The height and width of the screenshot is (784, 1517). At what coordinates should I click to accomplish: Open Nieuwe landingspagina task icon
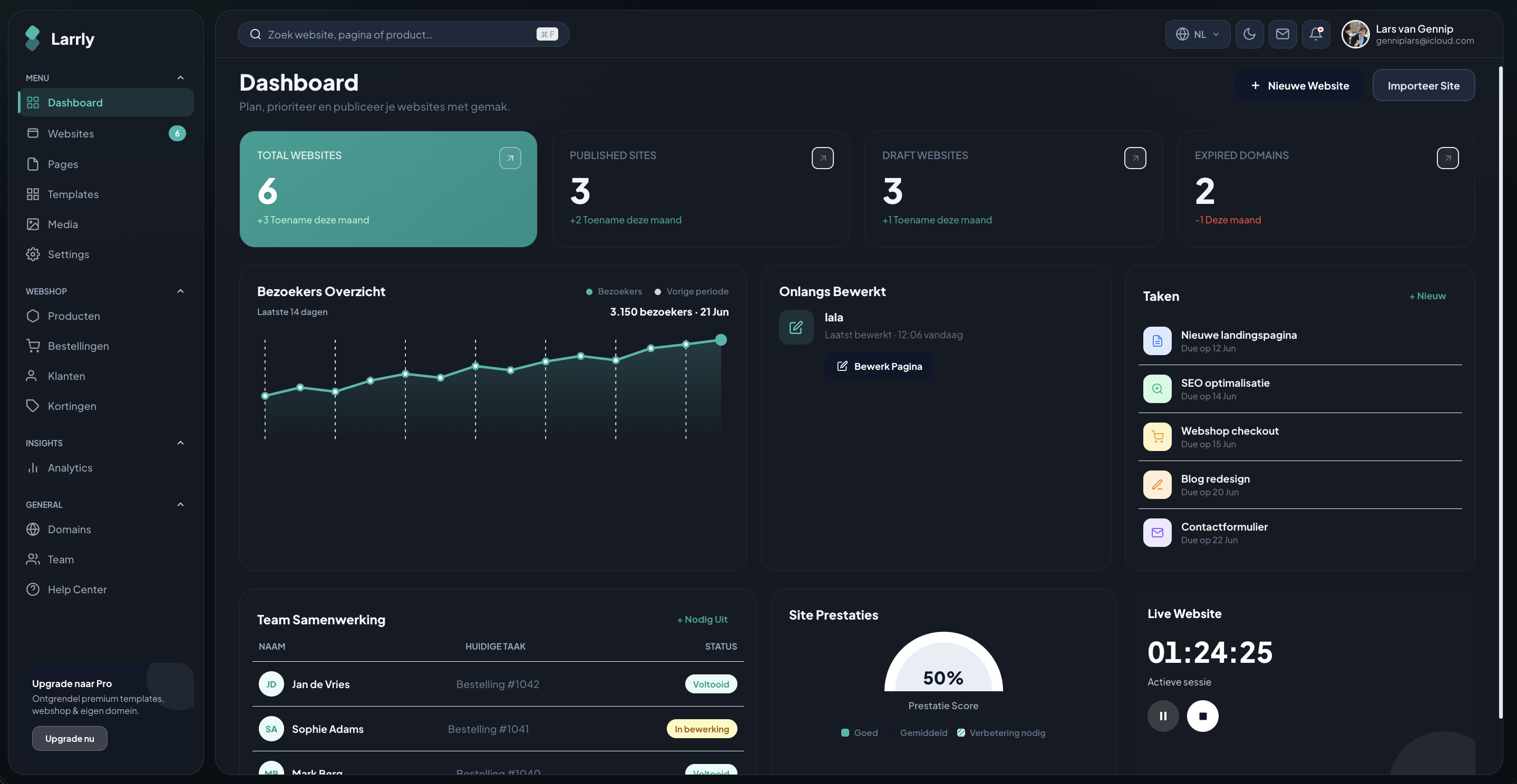1157,341
